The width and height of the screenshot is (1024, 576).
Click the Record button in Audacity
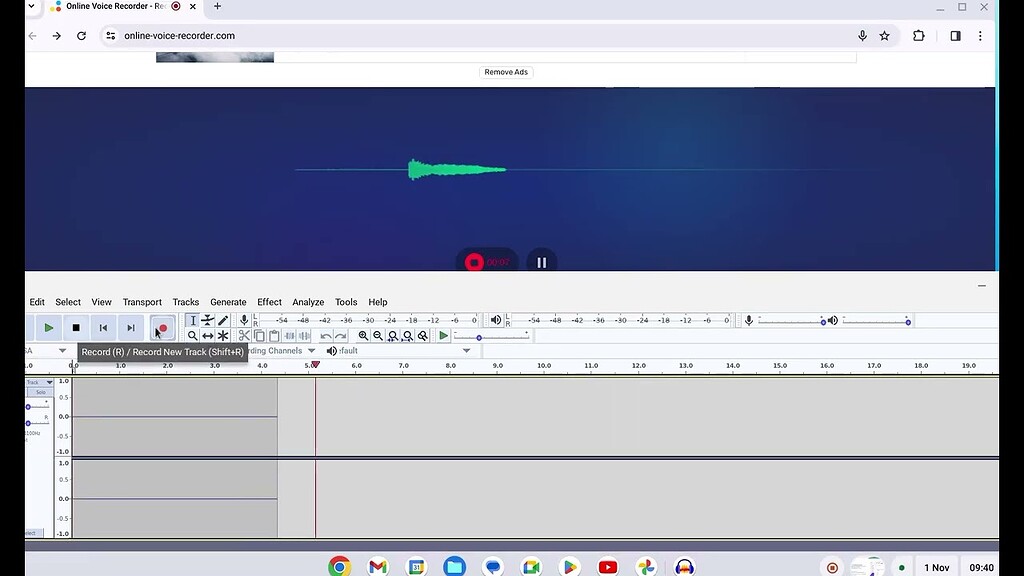coord(162,327)
